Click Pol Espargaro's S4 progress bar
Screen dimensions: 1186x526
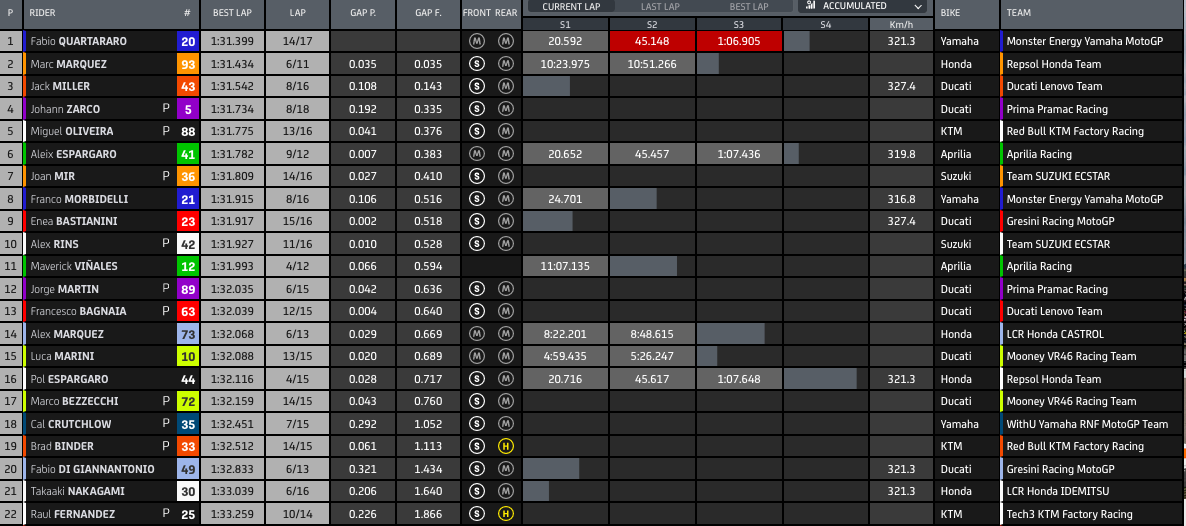(821, 379)
